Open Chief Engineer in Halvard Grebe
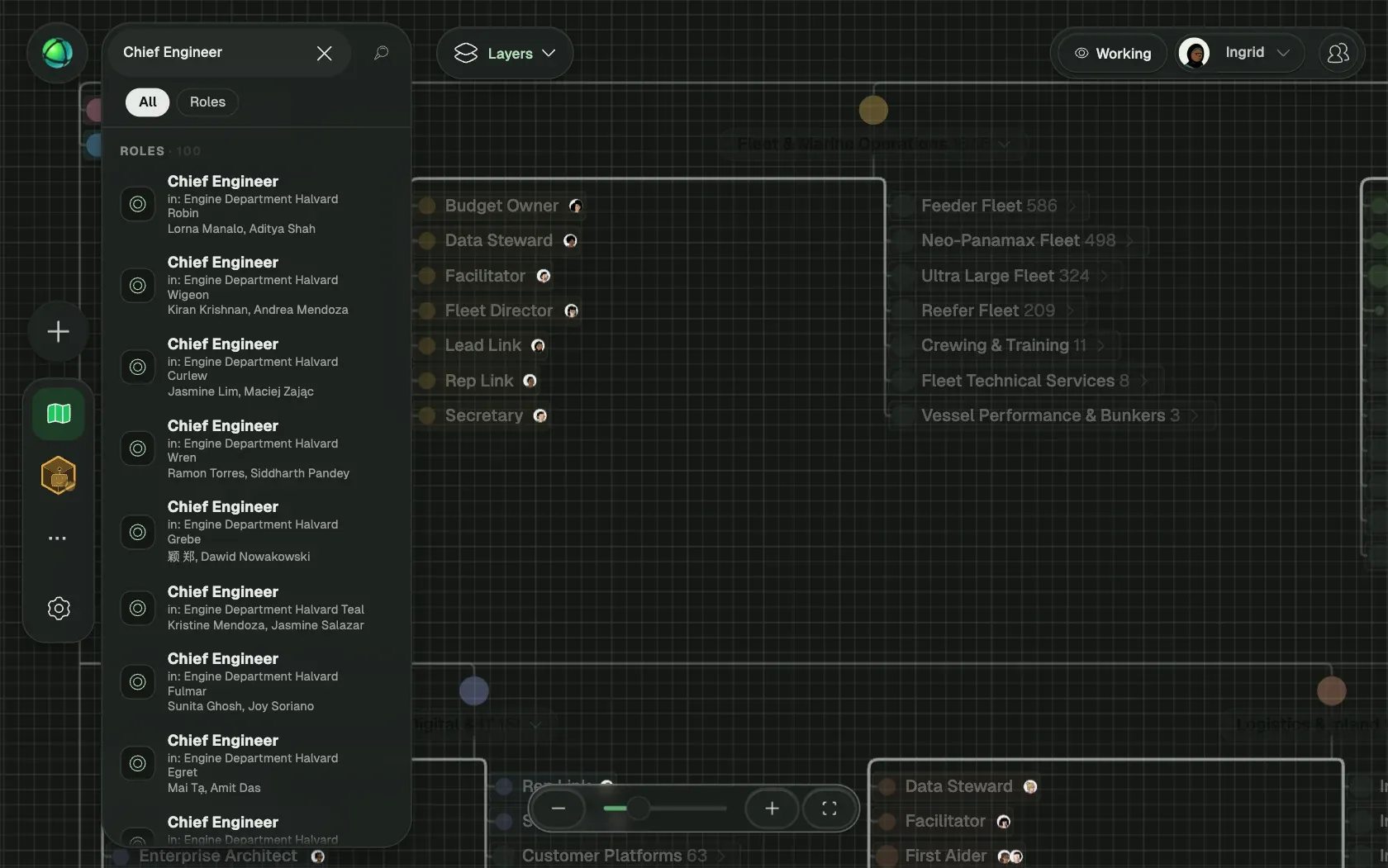 pos(256,531)
